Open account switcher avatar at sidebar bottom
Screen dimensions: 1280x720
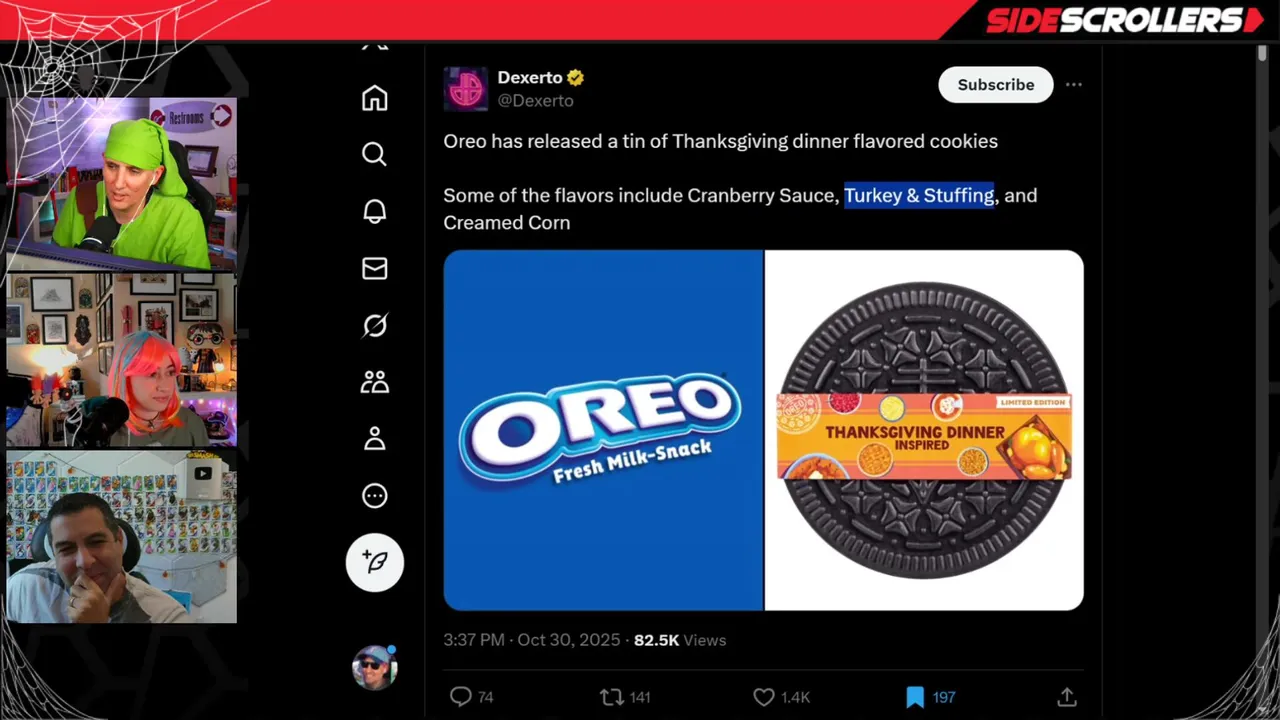(x=374, y=667)
